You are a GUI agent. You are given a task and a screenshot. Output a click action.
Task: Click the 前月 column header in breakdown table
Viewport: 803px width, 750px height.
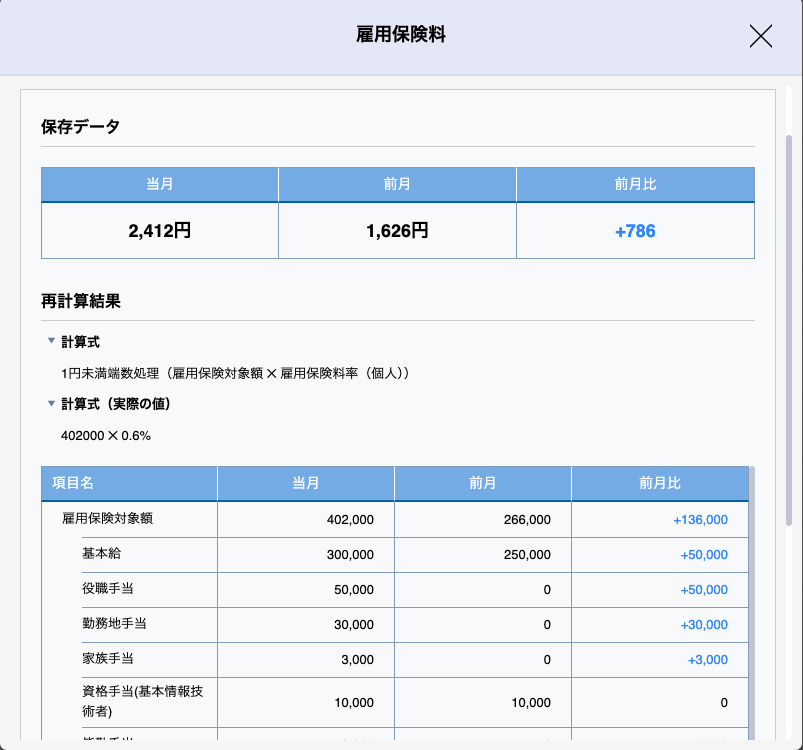483,483
